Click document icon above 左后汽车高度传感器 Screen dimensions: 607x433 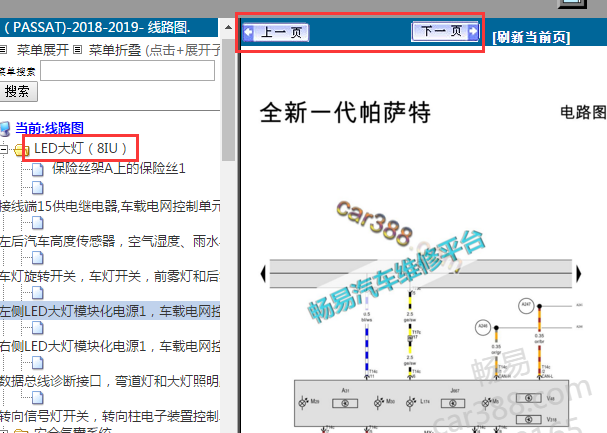click(38, 223)
